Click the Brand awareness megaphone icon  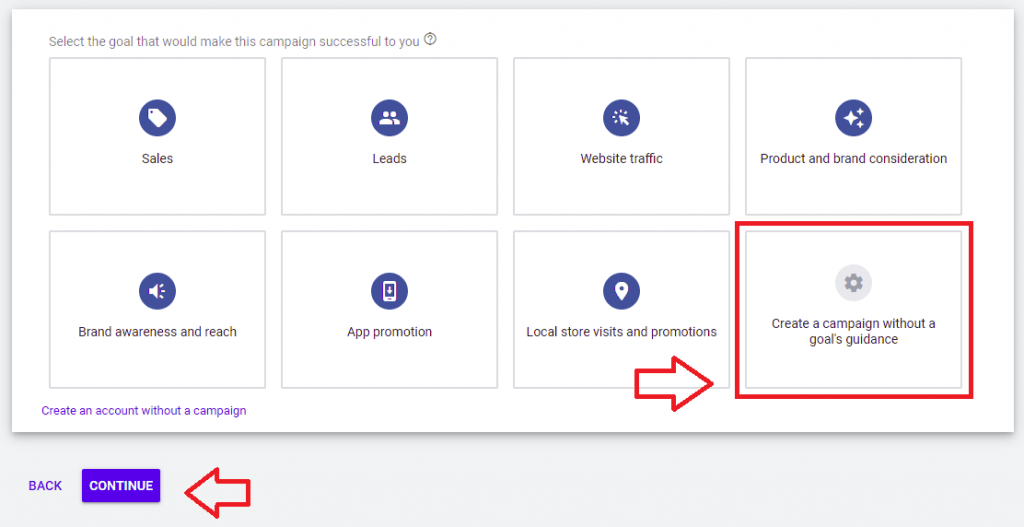tap(157, 291)
